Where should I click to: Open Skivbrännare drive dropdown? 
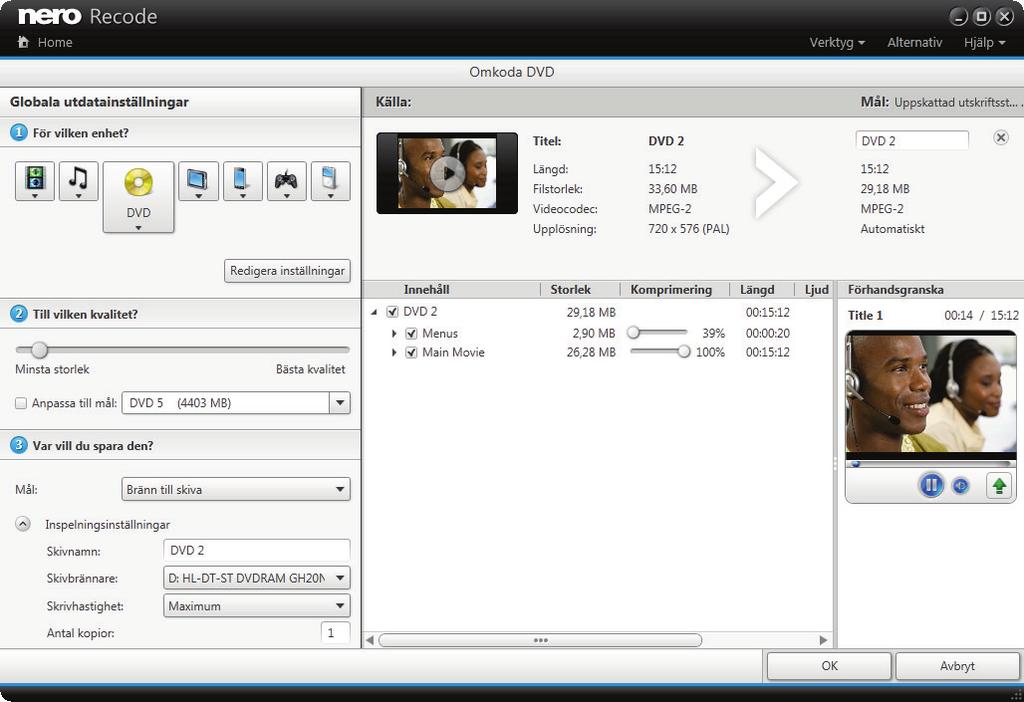(x=257, y=578)
